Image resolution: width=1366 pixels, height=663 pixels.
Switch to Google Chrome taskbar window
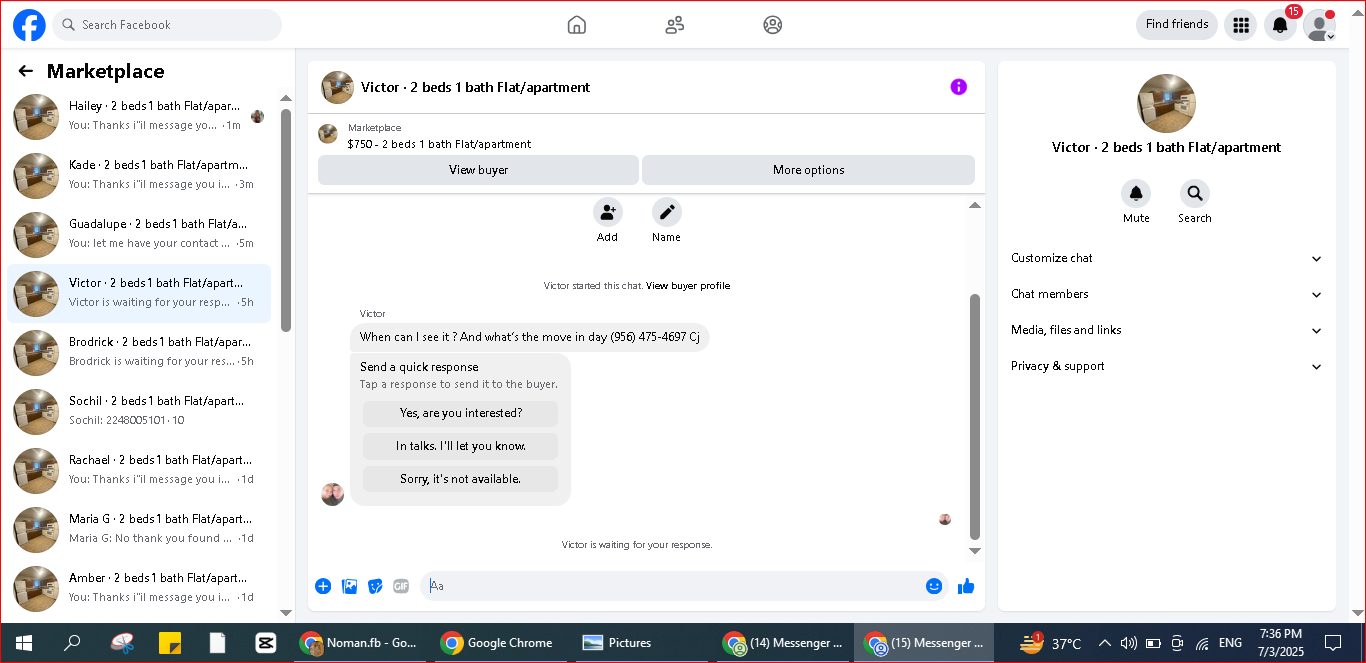(x=499, y=643)
